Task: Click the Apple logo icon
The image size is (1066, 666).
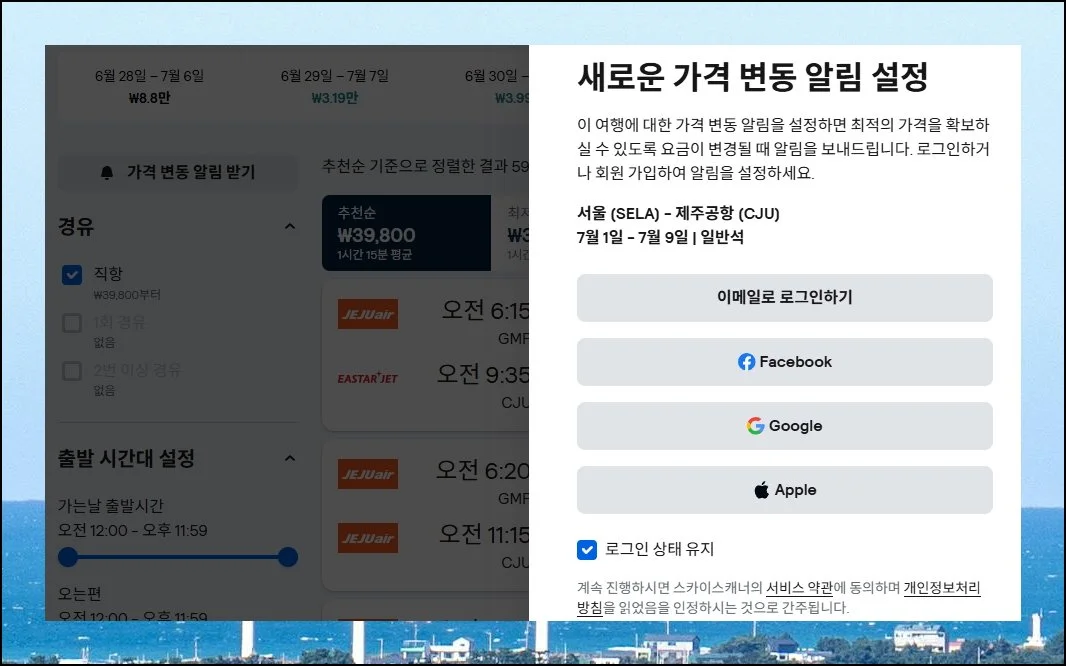Action: pos(762,490)
